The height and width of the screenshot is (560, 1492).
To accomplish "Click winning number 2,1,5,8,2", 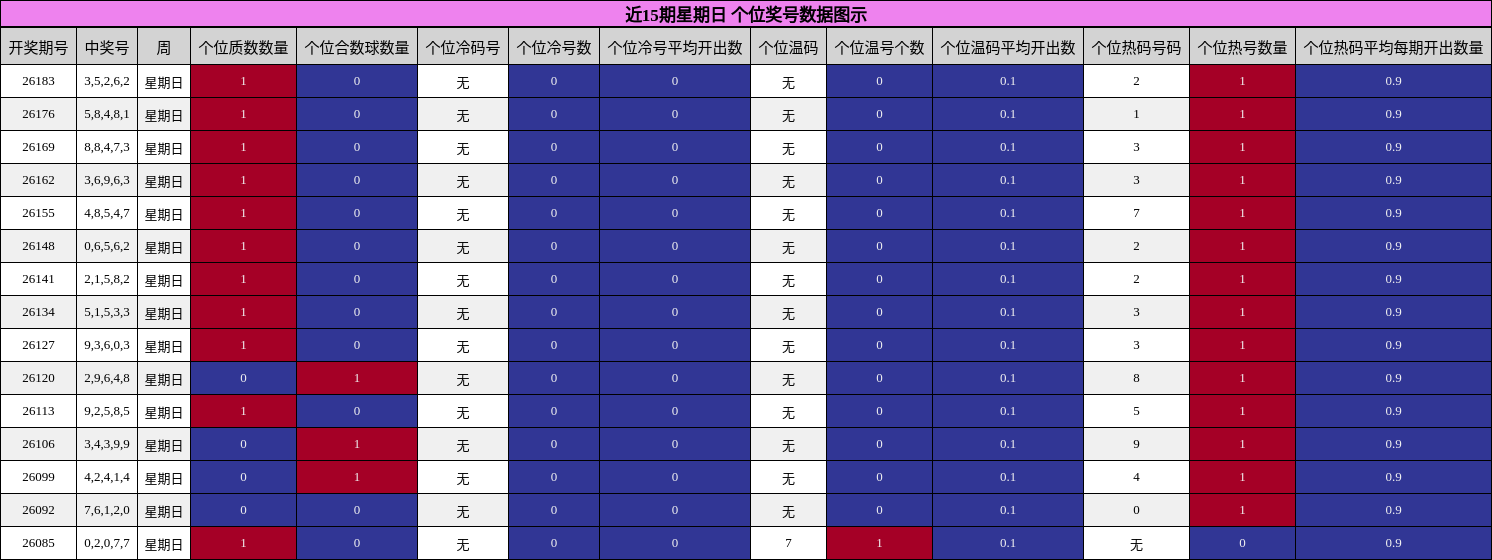I will 107,279.
